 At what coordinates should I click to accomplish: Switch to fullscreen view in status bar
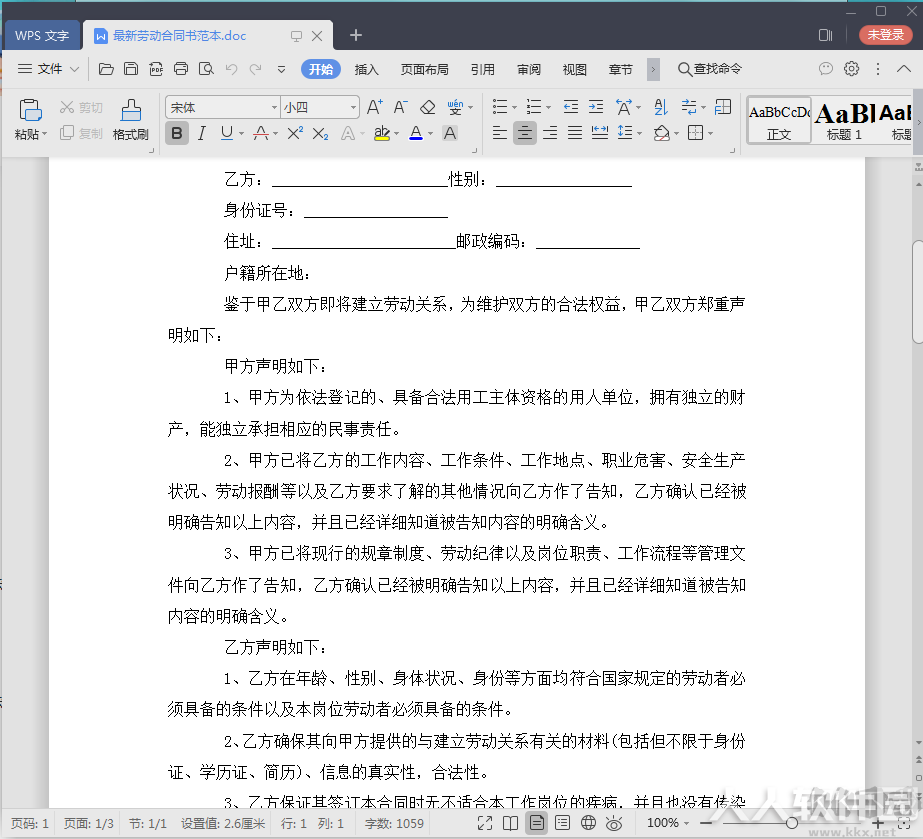point(485,823)
